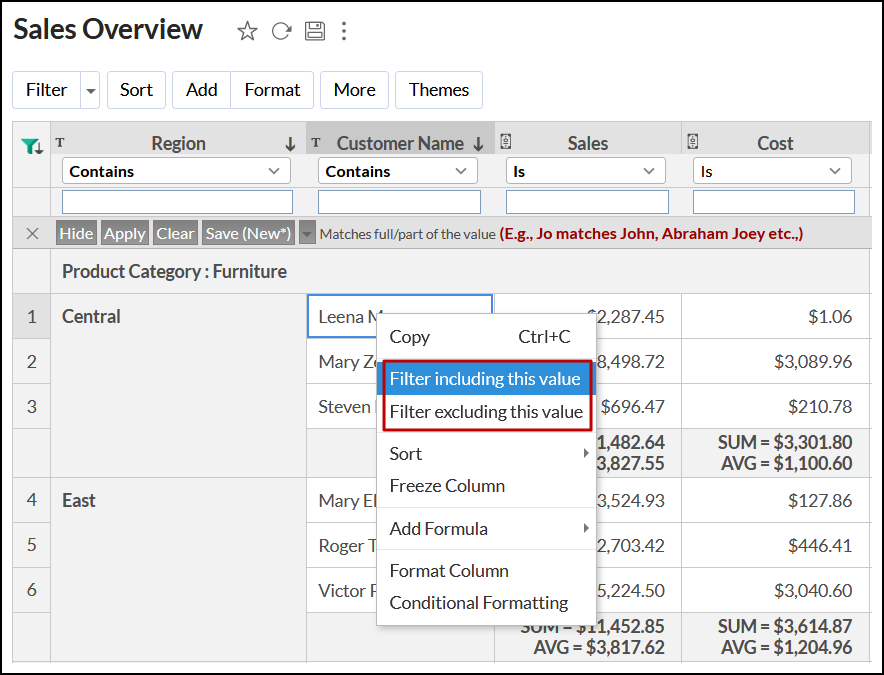Click the Customer Name sort arrow
884x675 pixels.
point(478,144)
